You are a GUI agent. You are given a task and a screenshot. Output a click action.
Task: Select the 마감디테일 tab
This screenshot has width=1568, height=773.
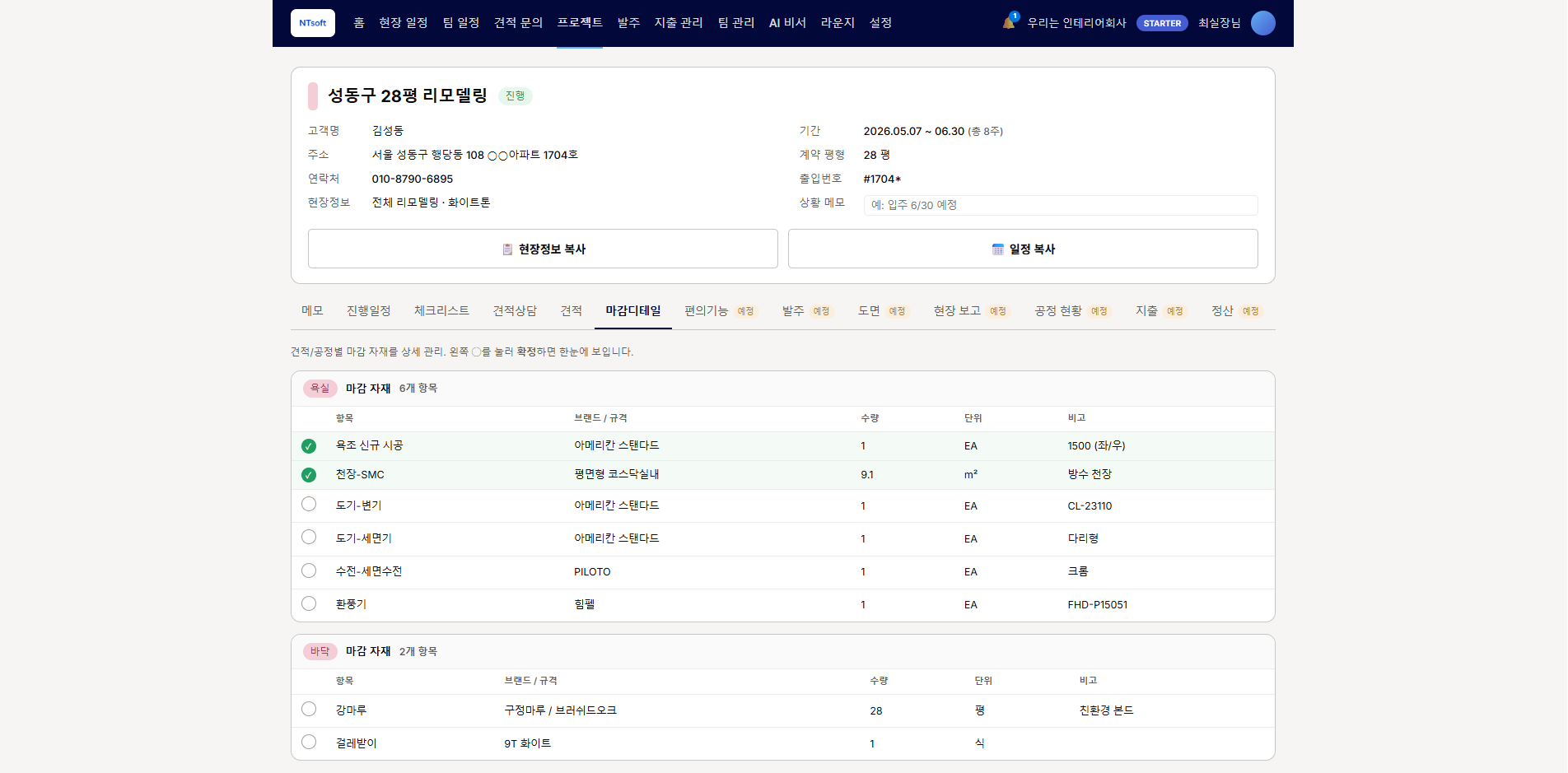pyautogui.click(x=633, y=310)
